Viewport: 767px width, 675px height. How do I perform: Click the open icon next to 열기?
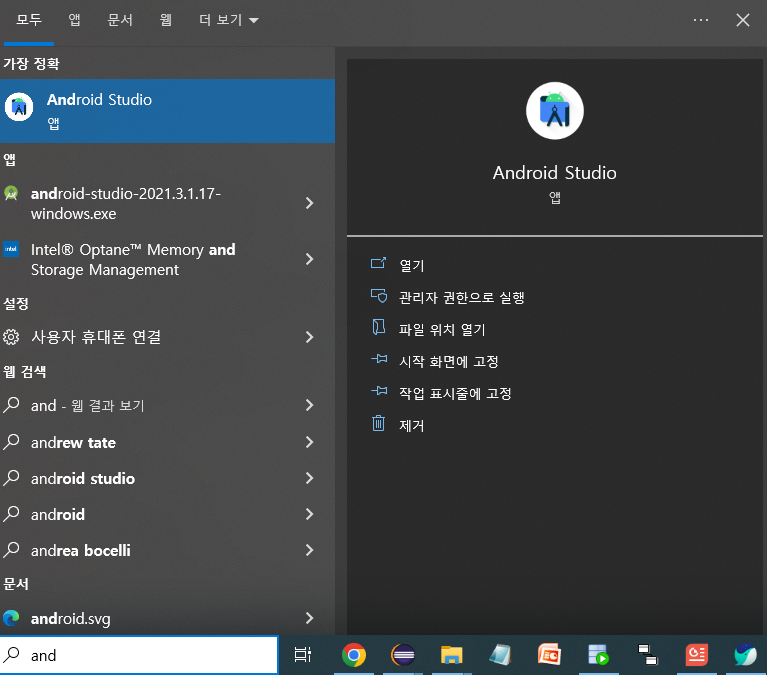tap(379, 264)
